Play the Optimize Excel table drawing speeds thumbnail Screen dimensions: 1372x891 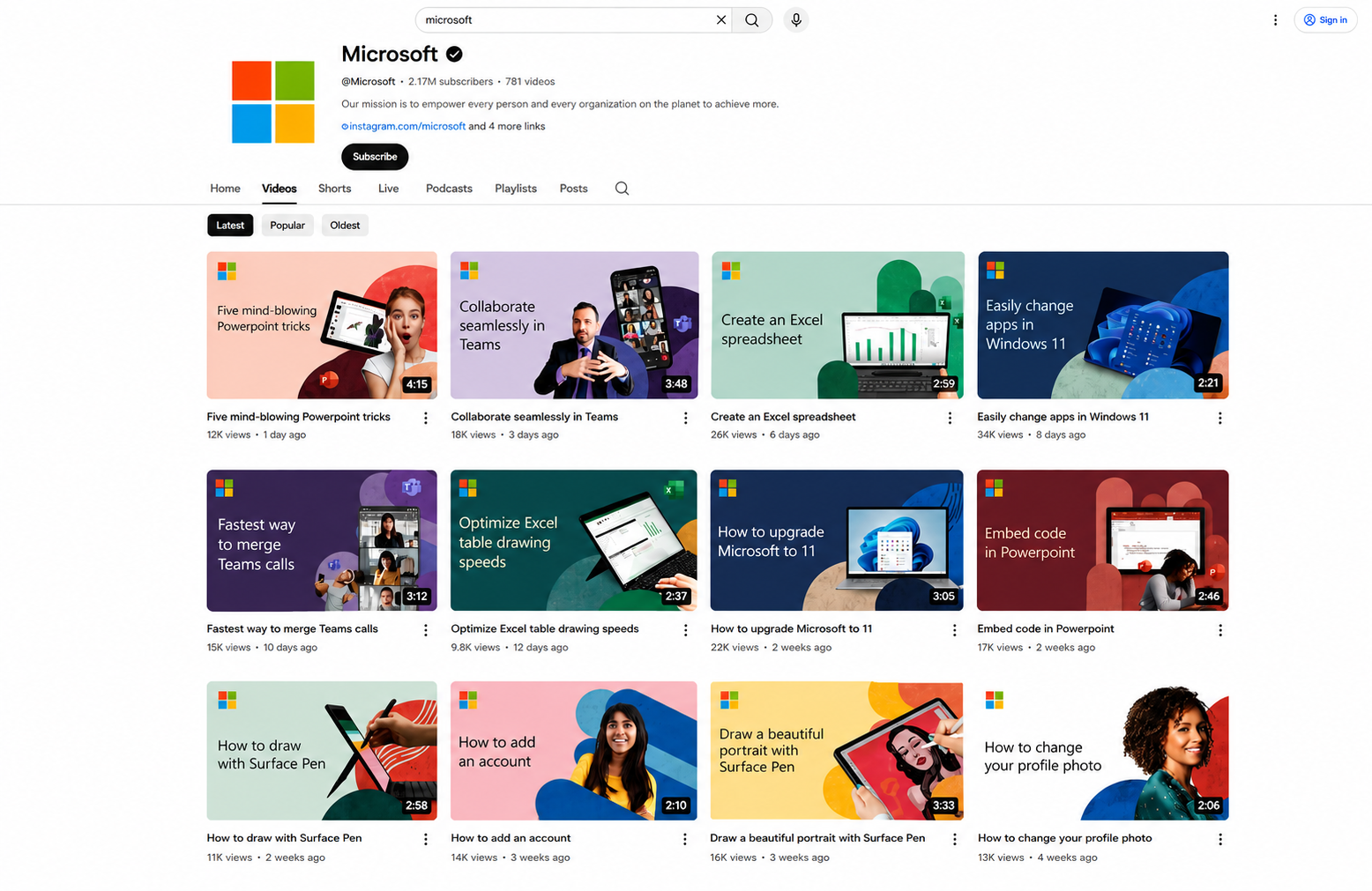pos(574,540)
